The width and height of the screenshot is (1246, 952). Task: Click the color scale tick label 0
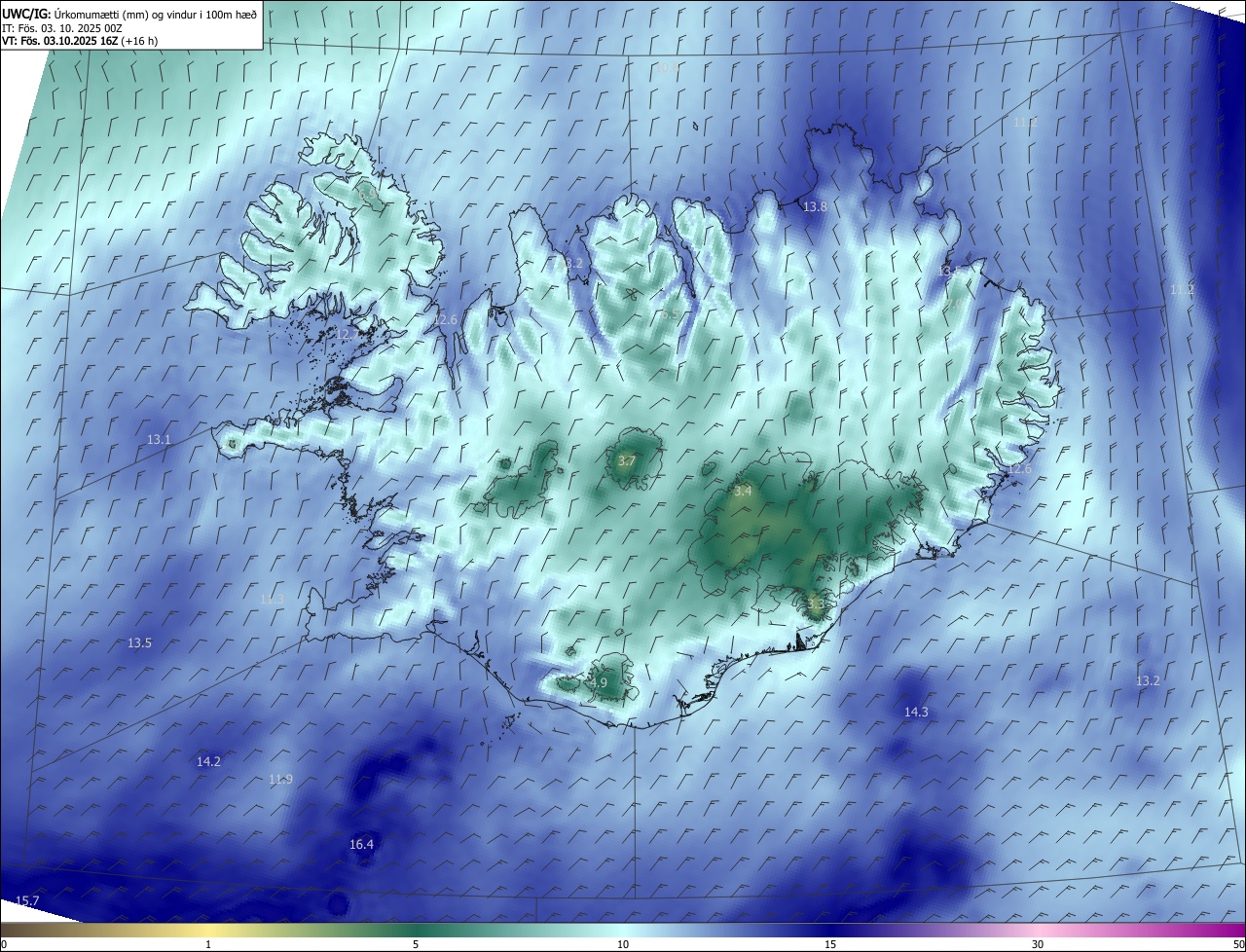[3, 944]
